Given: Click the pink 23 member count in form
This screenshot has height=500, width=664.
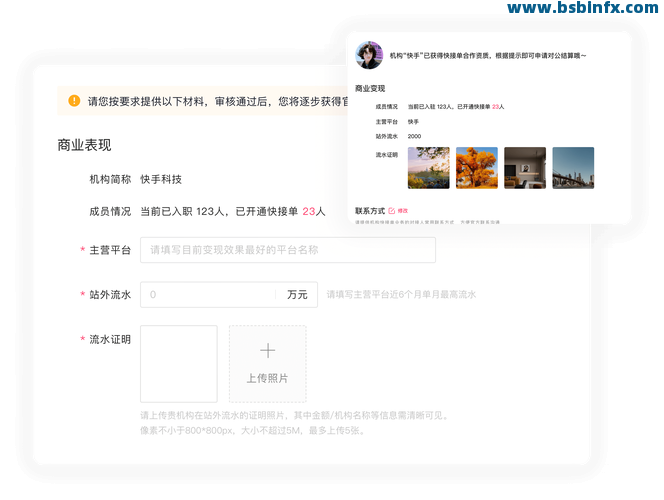Looking at the screenshot, I should click(309, 211).
